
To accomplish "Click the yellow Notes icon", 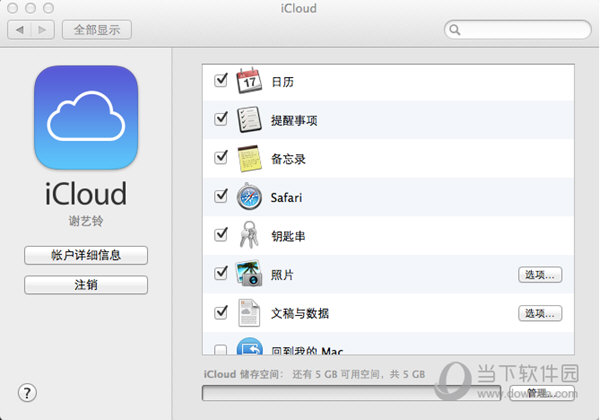I will (249, 158).
